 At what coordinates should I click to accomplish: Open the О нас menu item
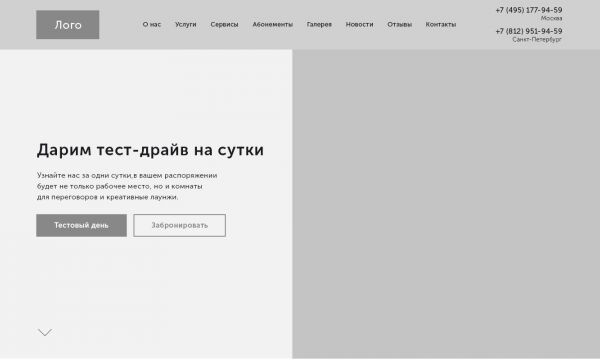(x=152, y=24)
